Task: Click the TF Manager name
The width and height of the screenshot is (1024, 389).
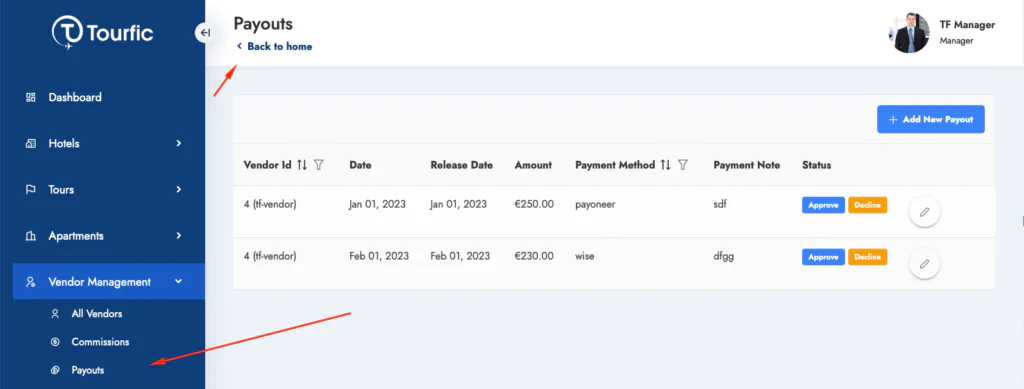Action: [x=967, y=25]
